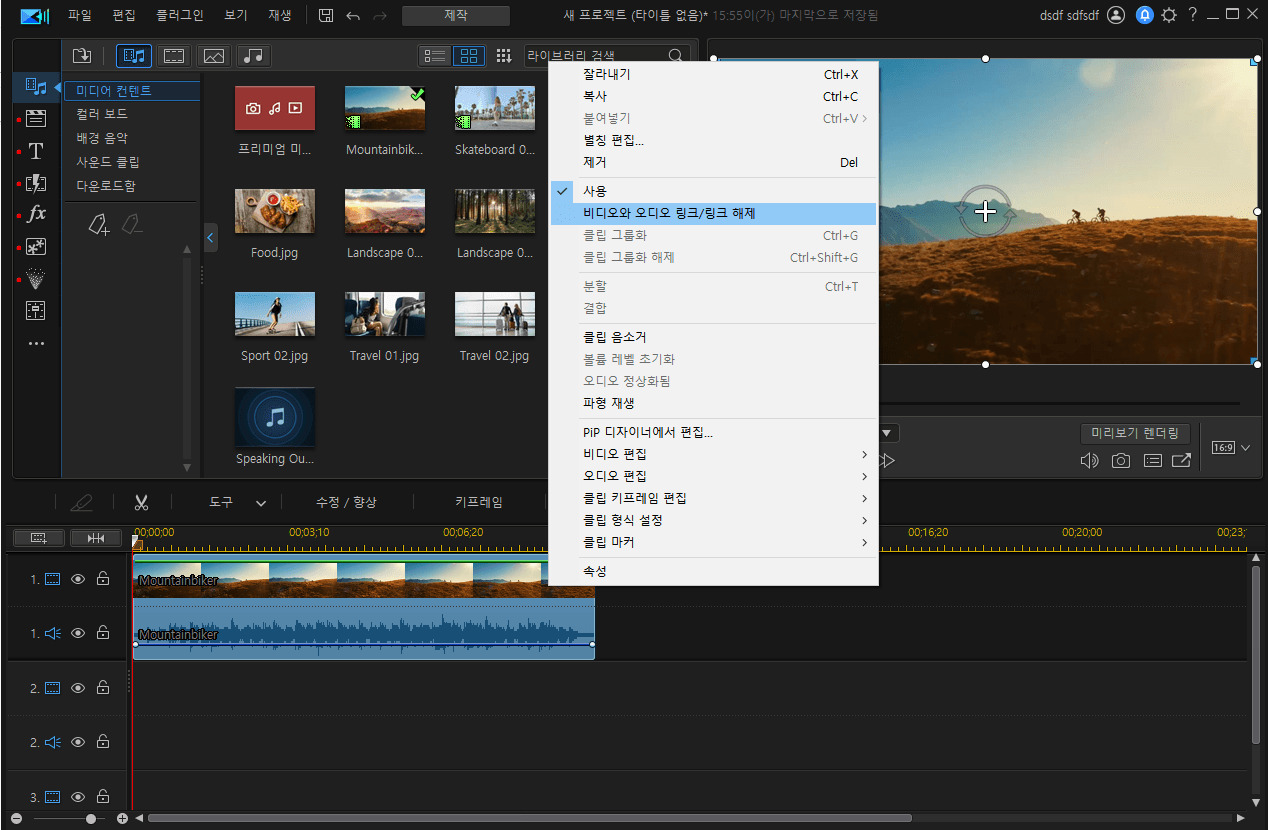Select the Food.jpg thumbnail

tap(274, 211)
